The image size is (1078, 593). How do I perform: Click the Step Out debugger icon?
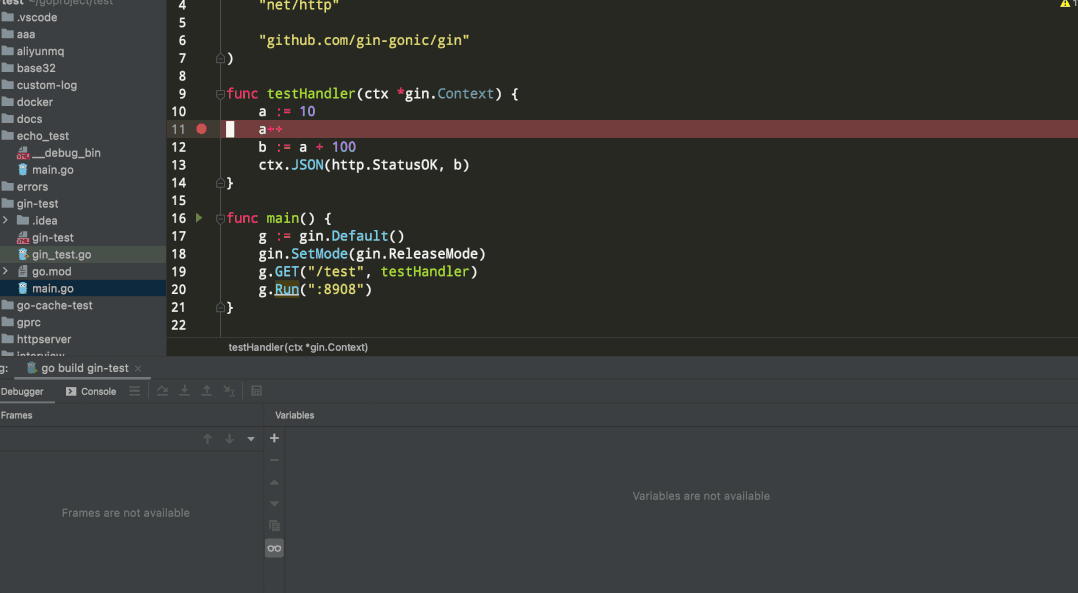click(206, 391)
